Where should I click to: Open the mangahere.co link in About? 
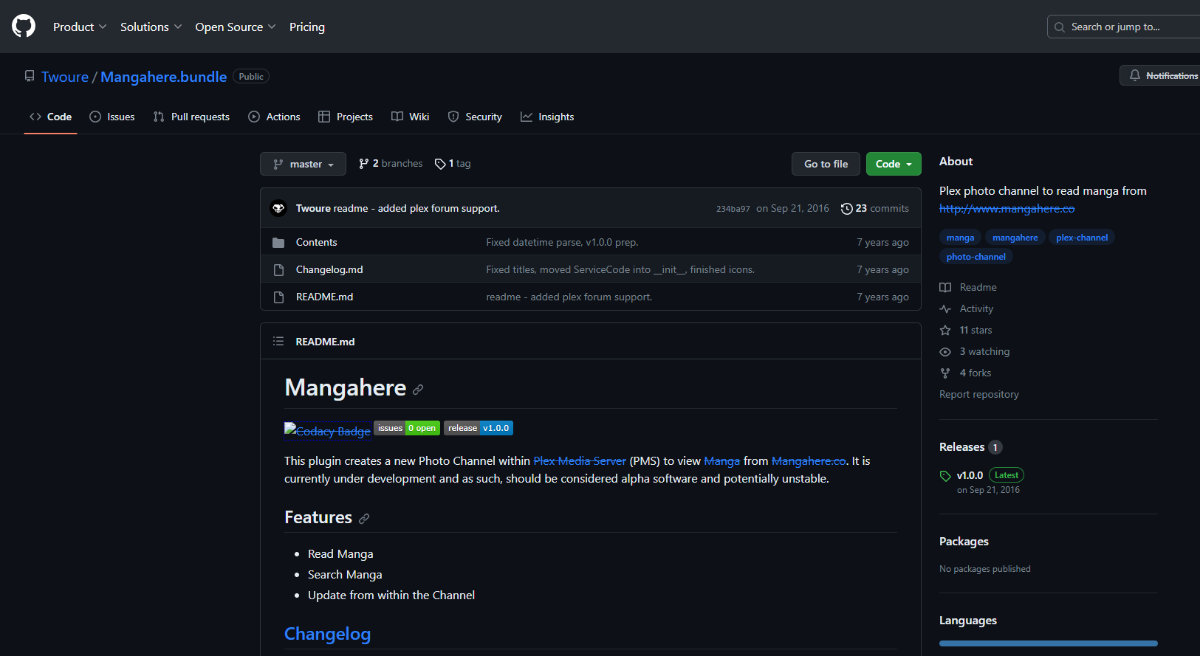(1007, 209)
